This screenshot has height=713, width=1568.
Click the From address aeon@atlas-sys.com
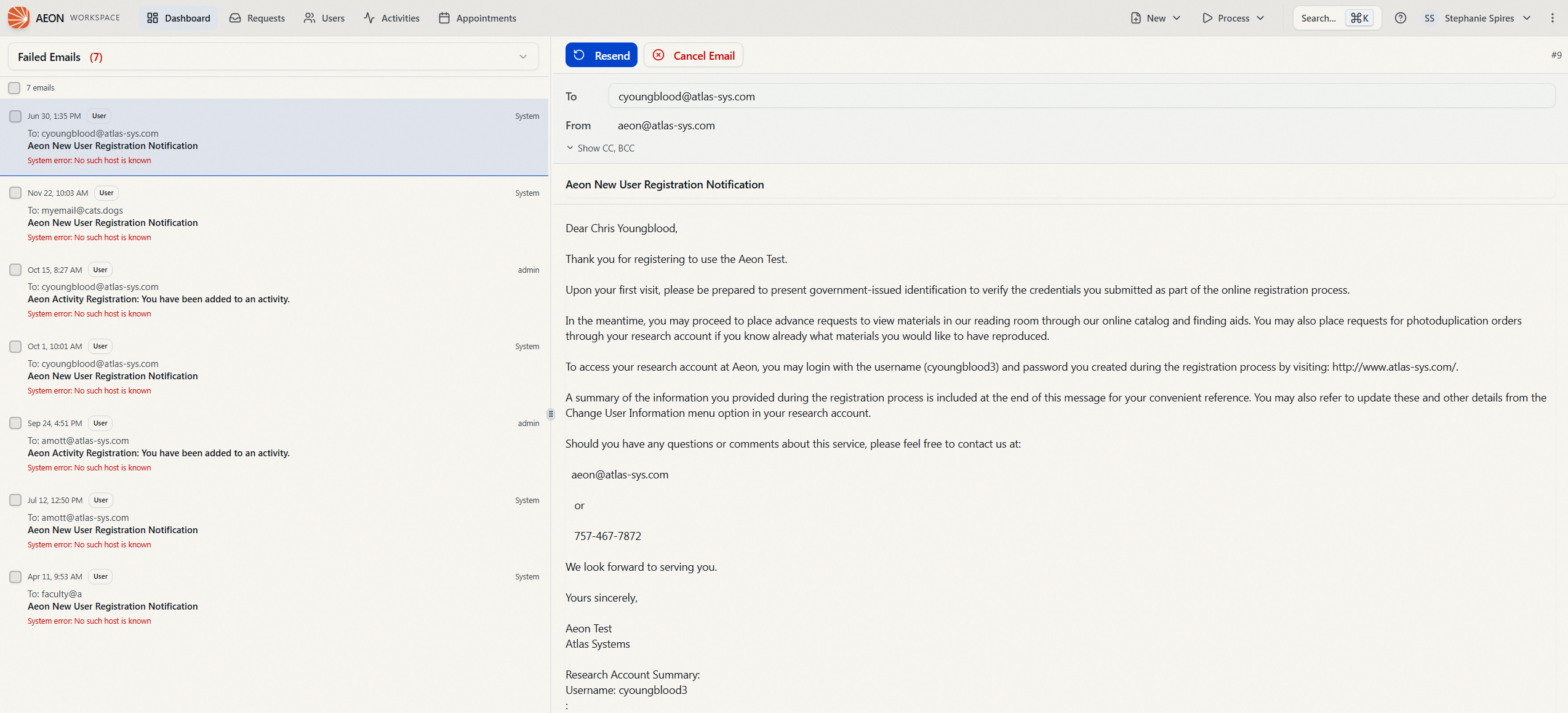coord(666,125)
